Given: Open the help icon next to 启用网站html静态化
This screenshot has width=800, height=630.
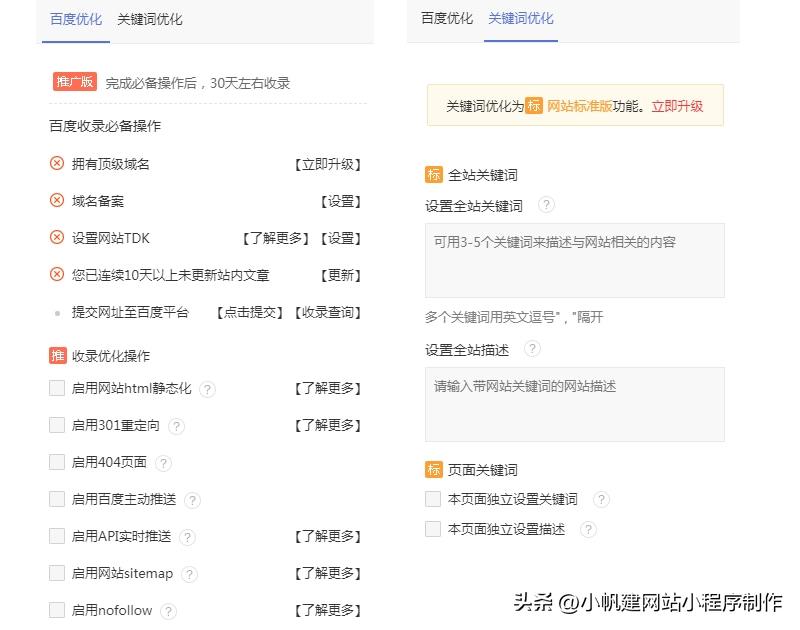Looking at the screenshot, I should [x=207, y=389].
